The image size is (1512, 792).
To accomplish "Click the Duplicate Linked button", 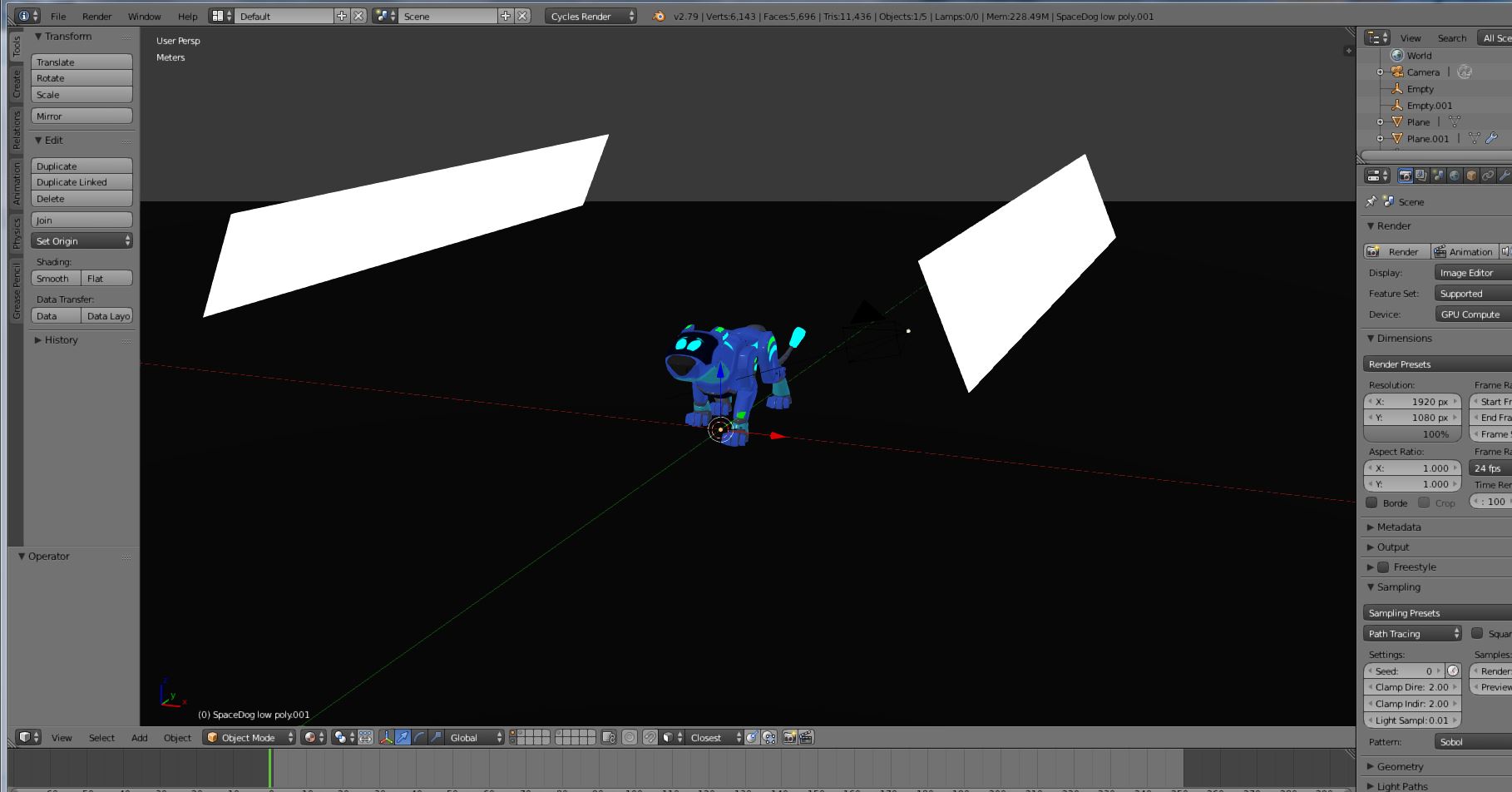I will [x=82, y=182].
